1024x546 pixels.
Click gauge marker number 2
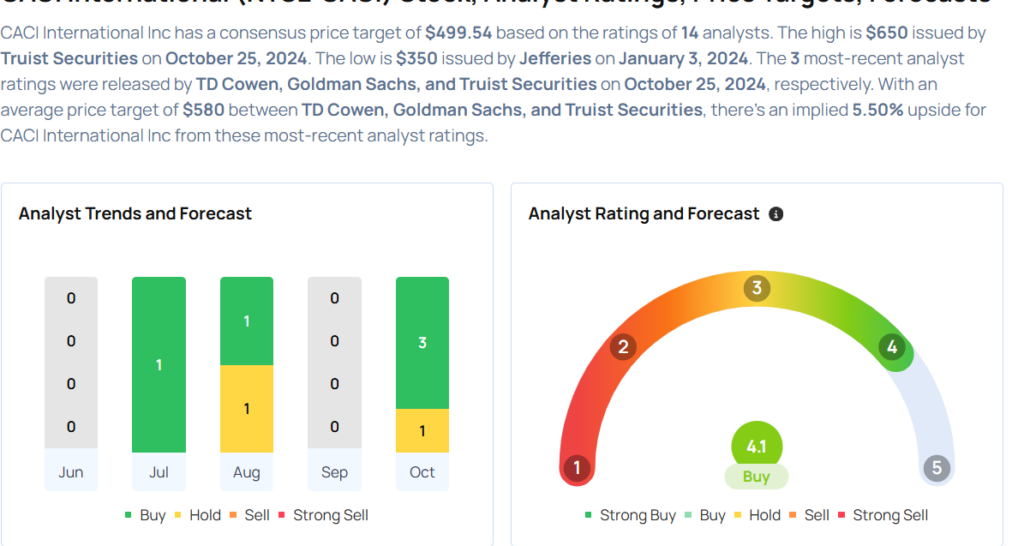point(623,347)
